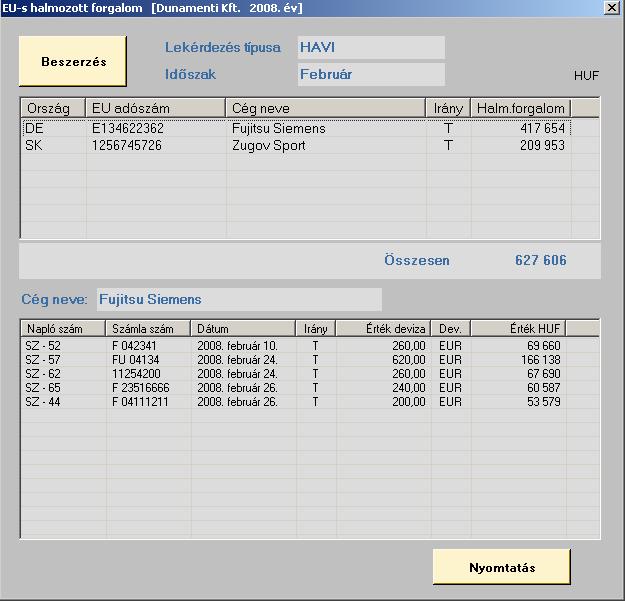The height and width of the screenshot is (601, 625).
Task: Click the Napló szám column header
Action: coord(63,329)
